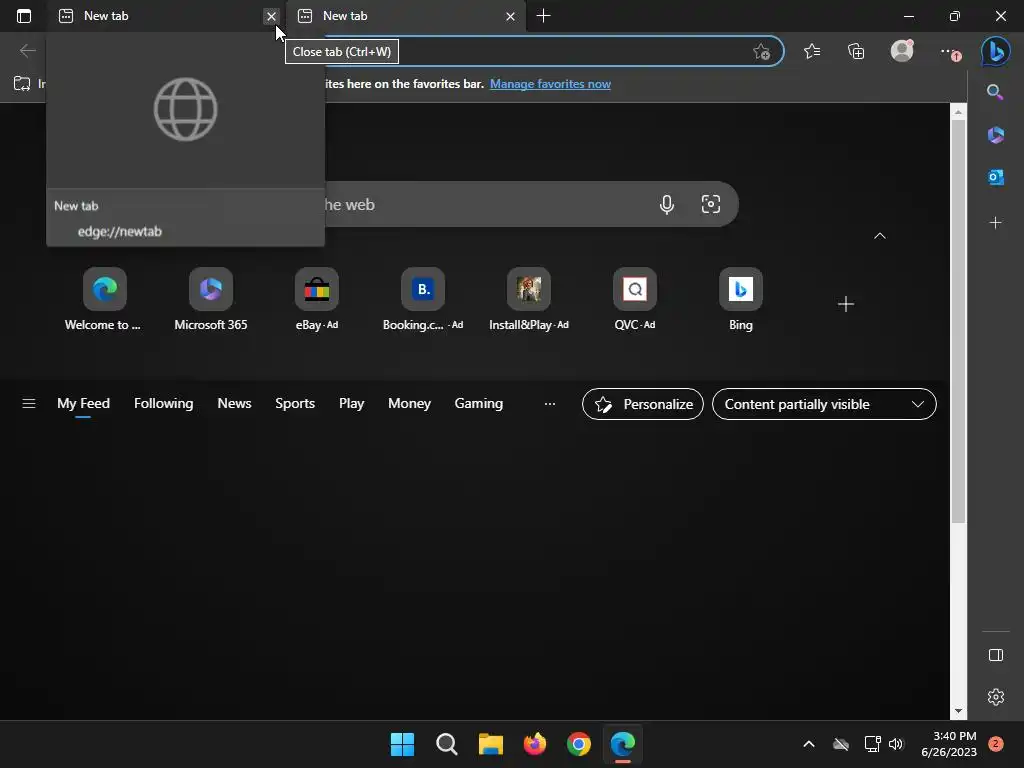Open Content partially visible dropdown
This screenshot has height=768, width=1024.
click(824, 404)
